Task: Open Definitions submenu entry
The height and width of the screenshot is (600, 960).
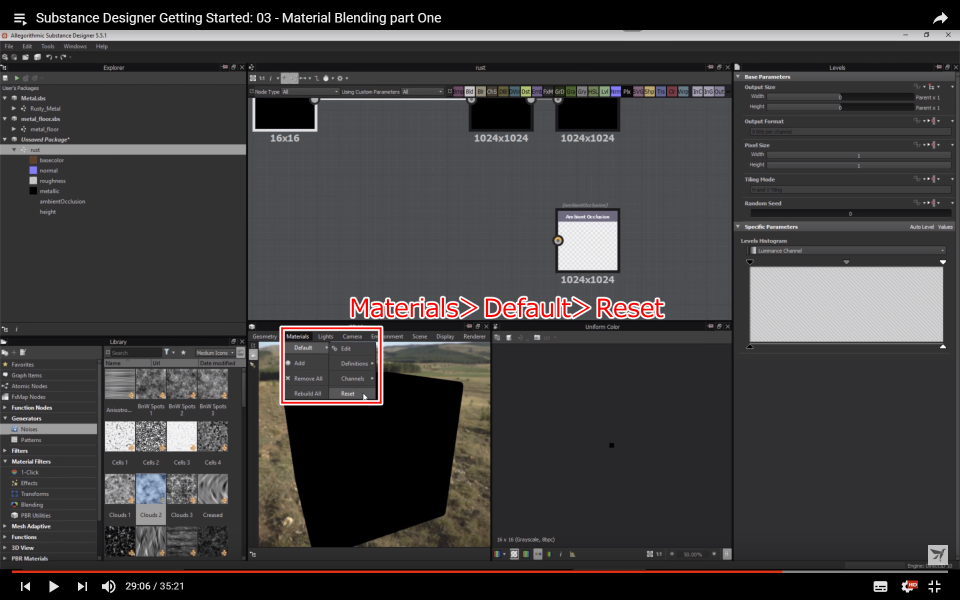Action: point(353,364)
